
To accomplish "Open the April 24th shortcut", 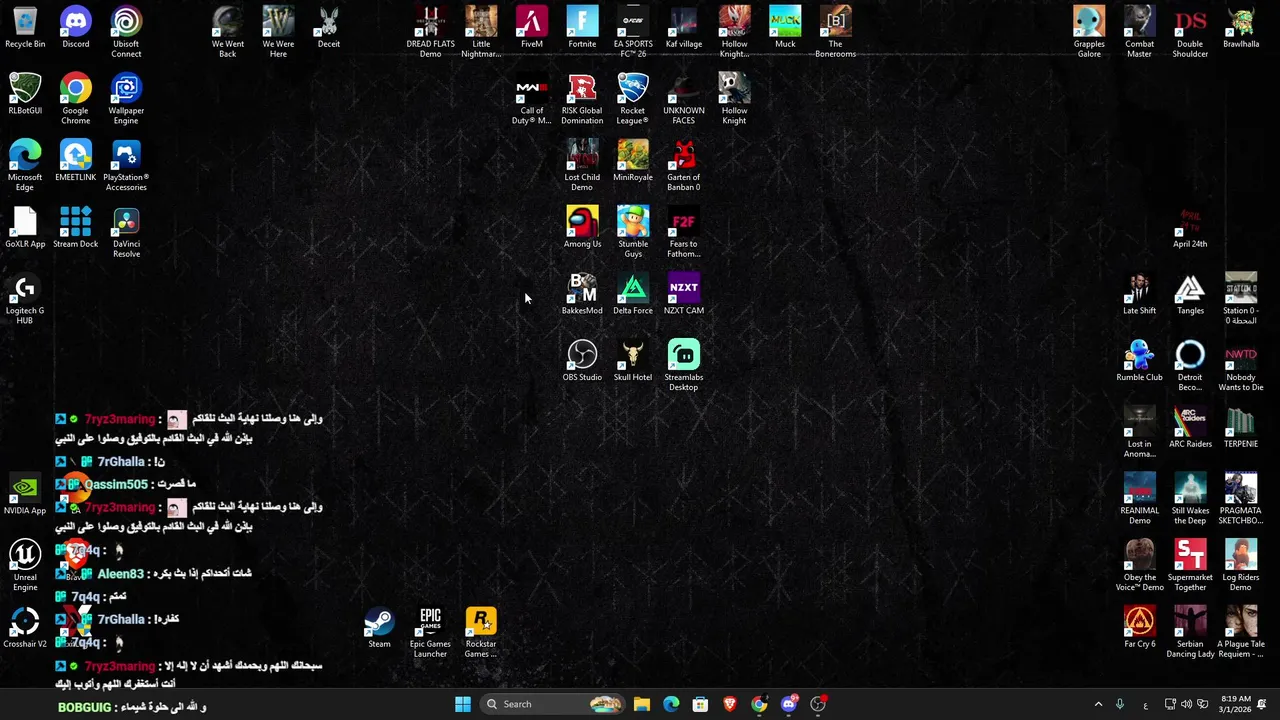I will tap(1190, 228).
